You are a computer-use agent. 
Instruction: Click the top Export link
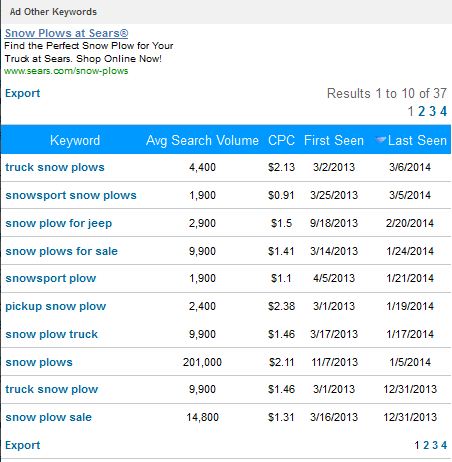point(22,93)
